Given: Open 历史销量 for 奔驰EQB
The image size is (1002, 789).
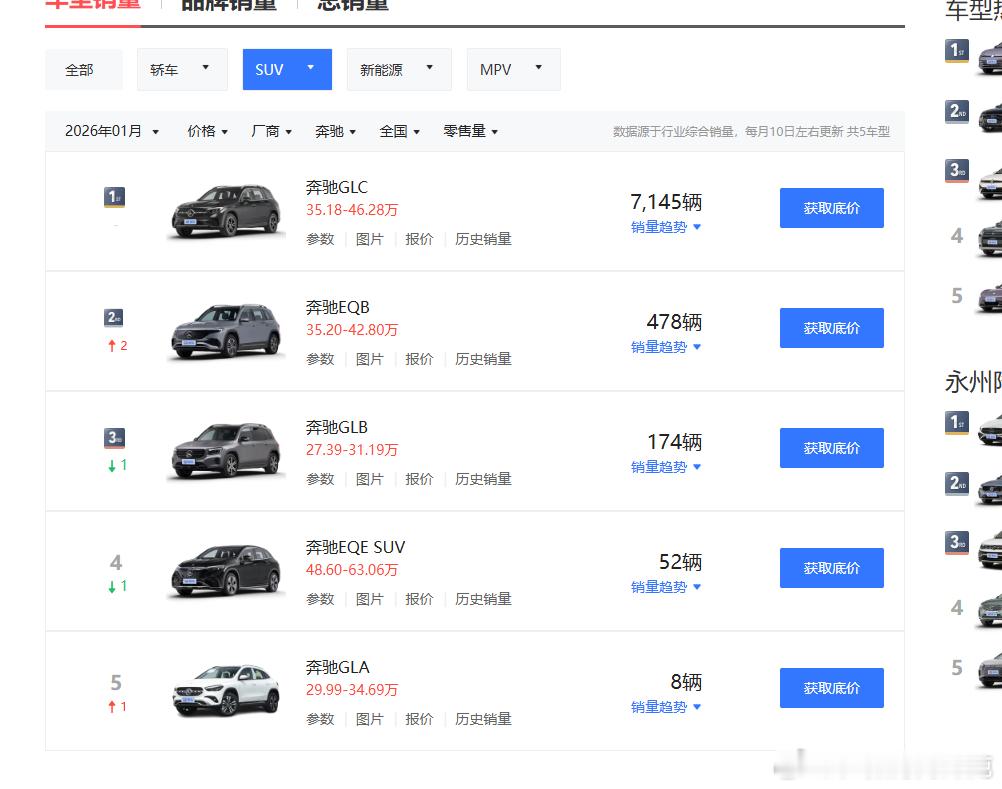Looking at the screenshot, I should click(483, 359).
